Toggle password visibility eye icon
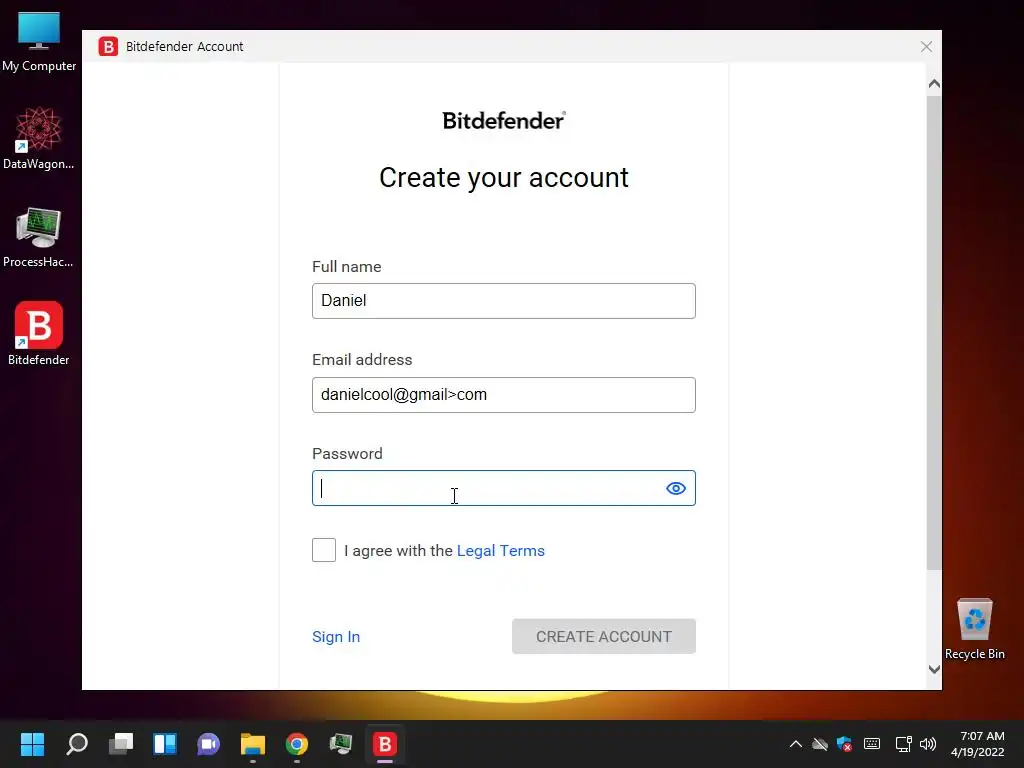 tap(675, 488)
